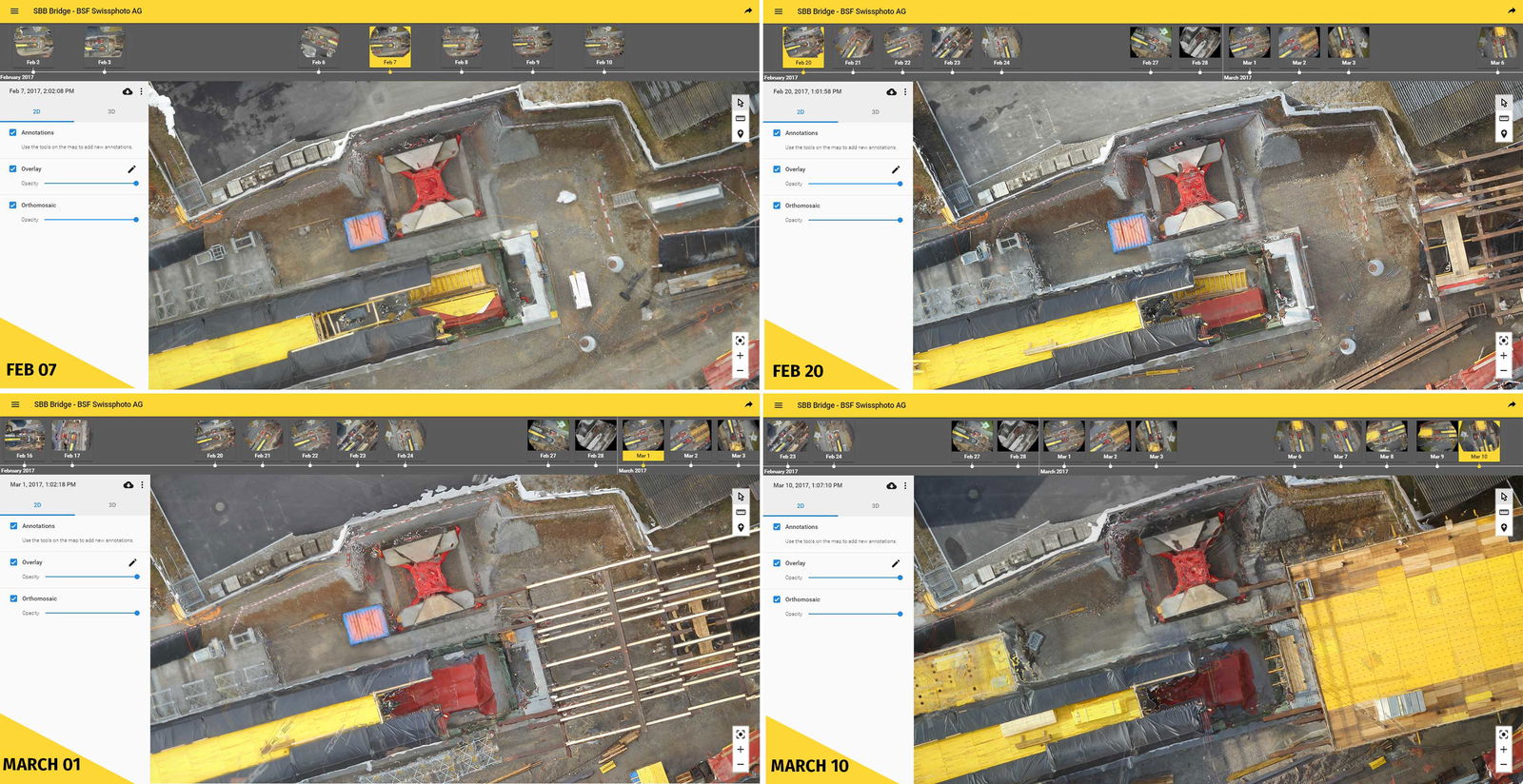Edit overlay with pencil in March 10 panel

(x=895, y=563)
